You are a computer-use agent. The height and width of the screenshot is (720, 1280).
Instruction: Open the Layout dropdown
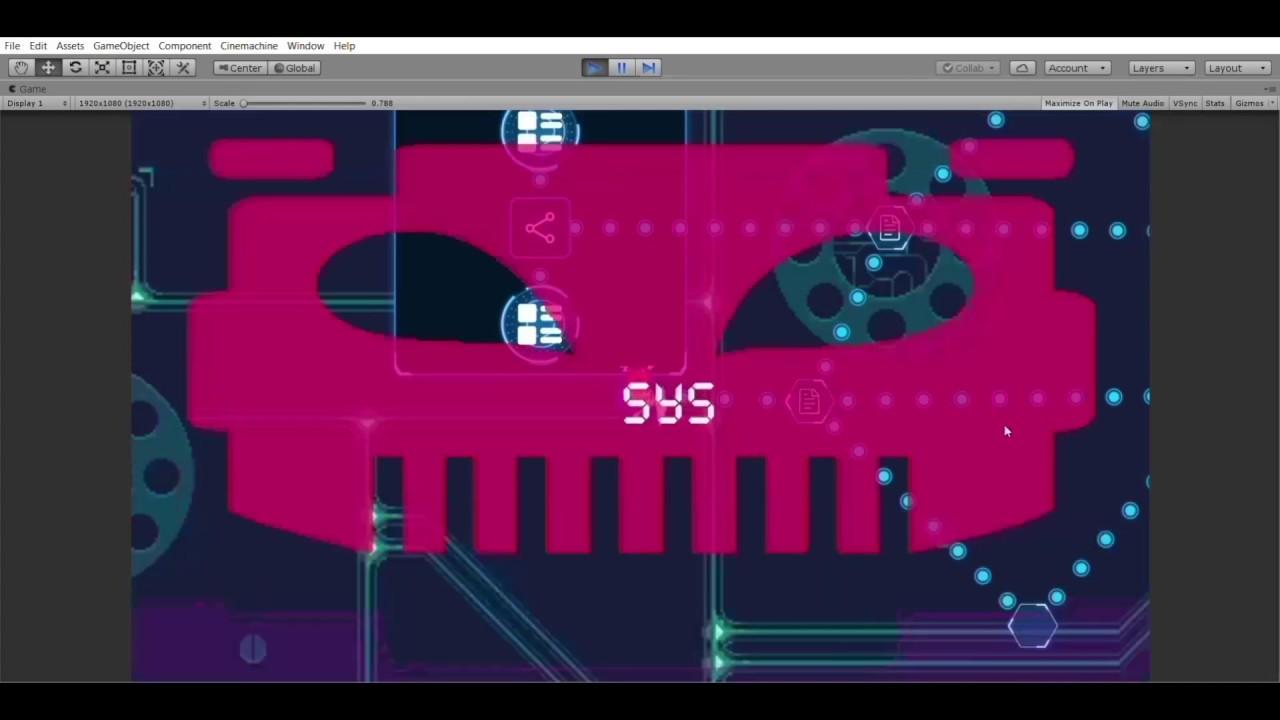tap(1237, 68)
